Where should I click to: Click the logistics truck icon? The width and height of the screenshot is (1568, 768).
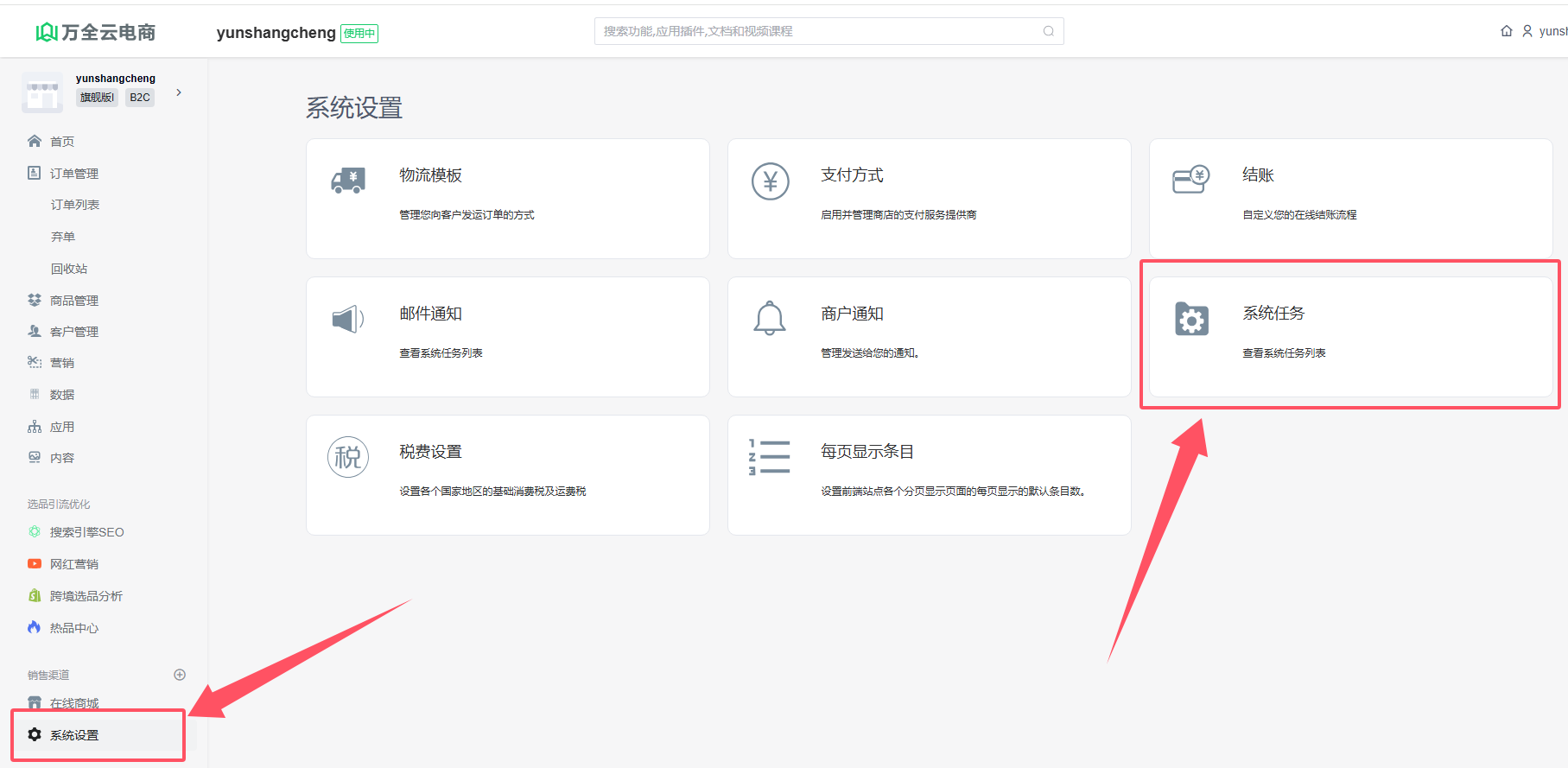pos(348,181)
